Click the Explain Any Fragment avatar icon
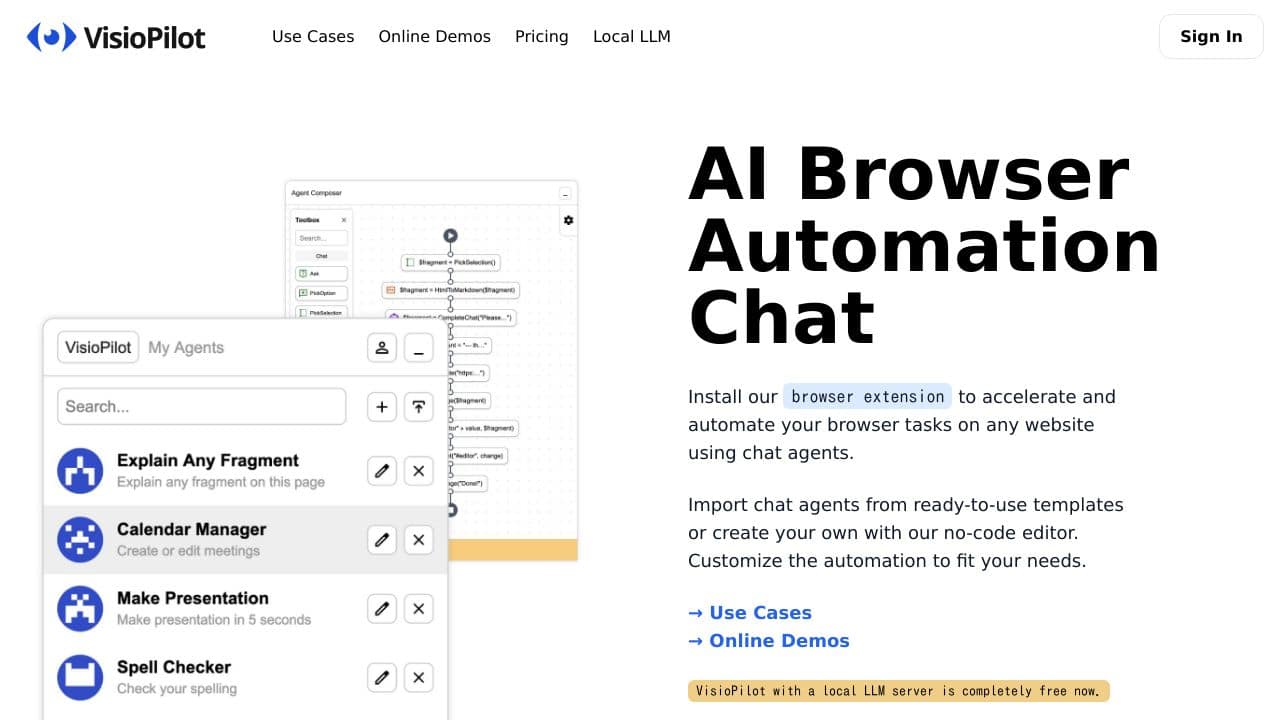The width and height of the screenshot is (1280, 720). (x=80, y=471)
